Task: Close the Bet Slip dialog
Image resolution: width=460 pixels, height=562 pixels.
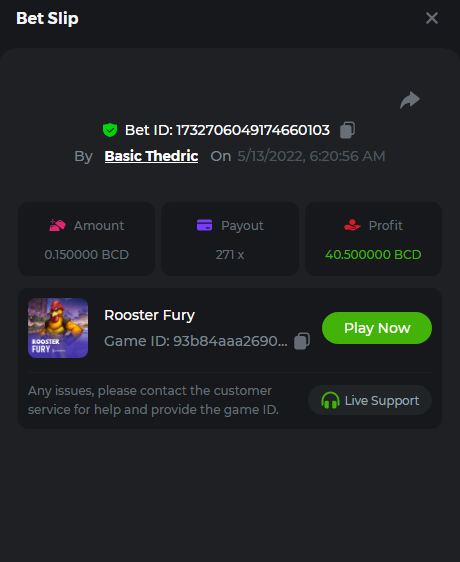Action: pyautogui.click(x=432, y=18)
